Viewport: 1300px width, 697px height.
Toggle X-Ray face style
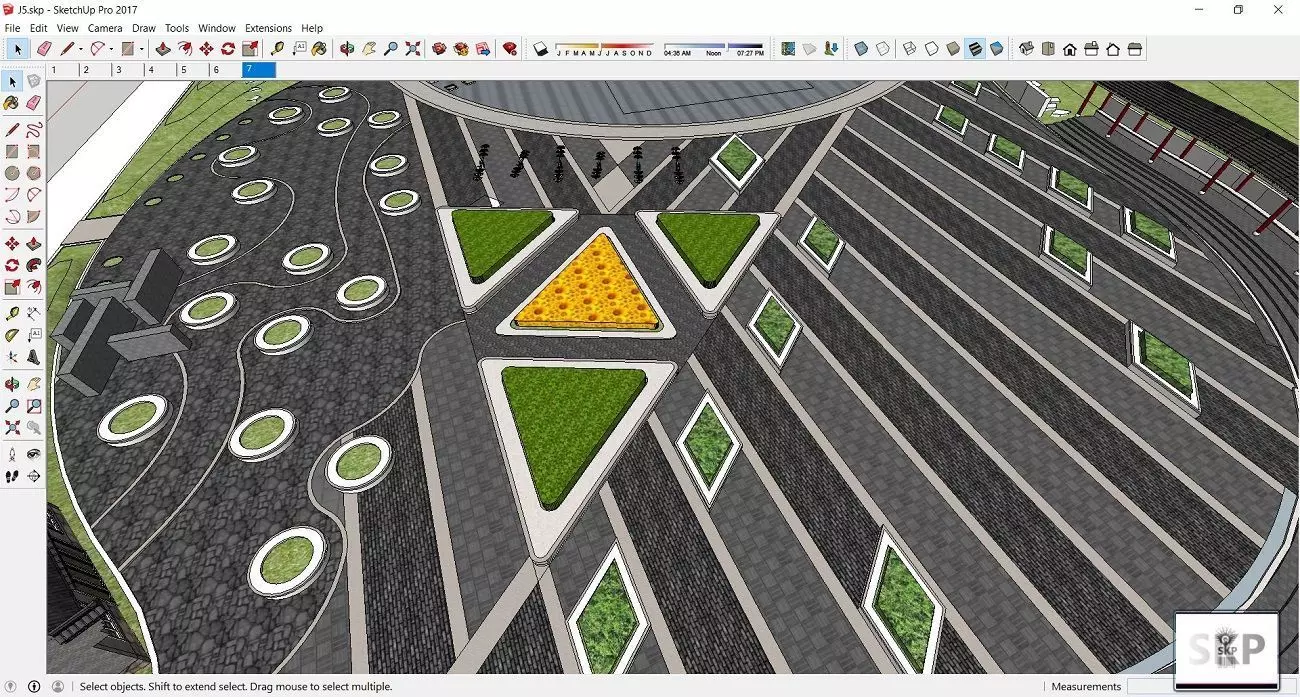click(861, 49)
